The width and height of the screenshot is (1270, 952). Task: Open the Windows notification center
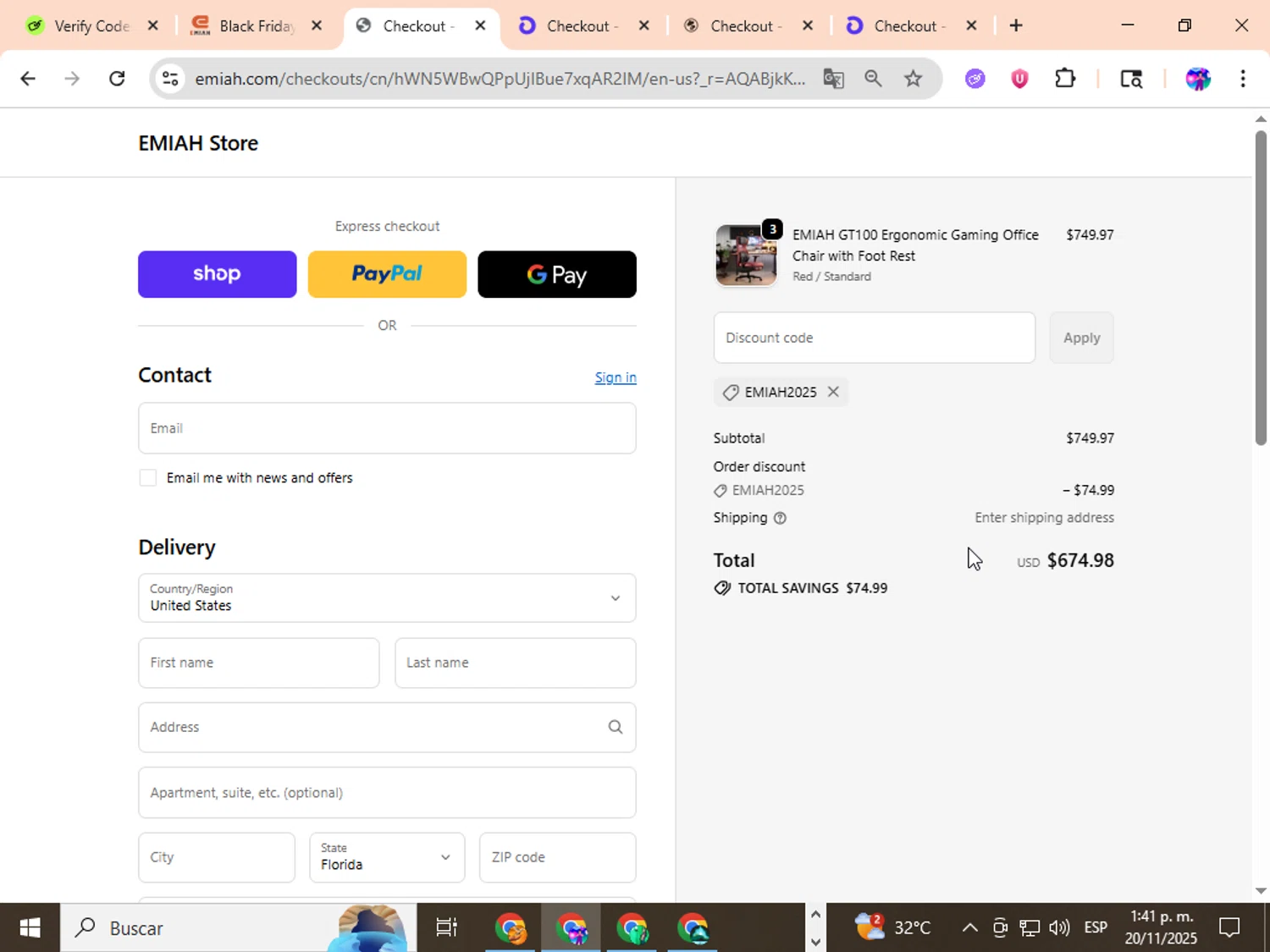(1229, 928)
